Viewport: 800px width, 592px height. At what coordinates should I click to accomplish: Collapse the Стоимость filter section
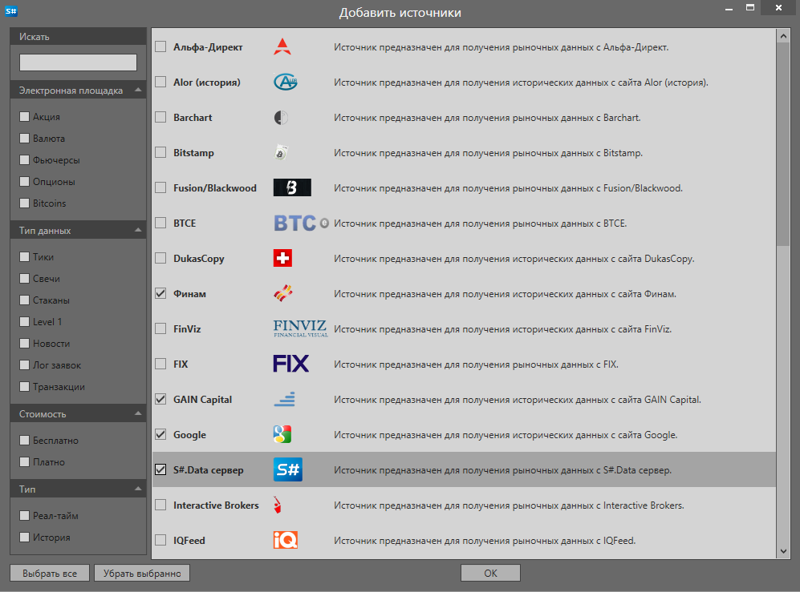137,414
